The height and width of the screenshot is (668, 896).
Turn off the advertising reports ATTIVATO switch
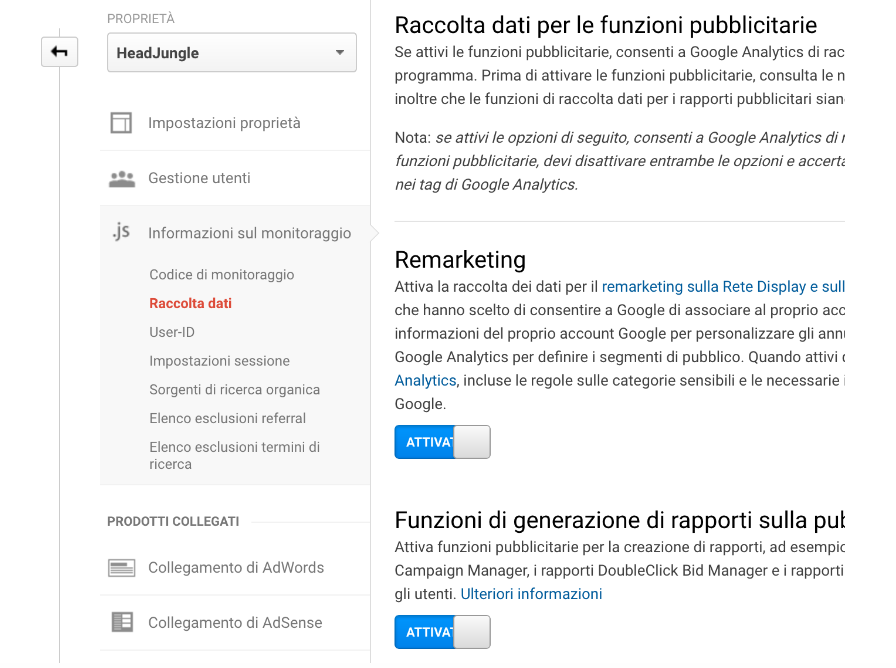442,631
